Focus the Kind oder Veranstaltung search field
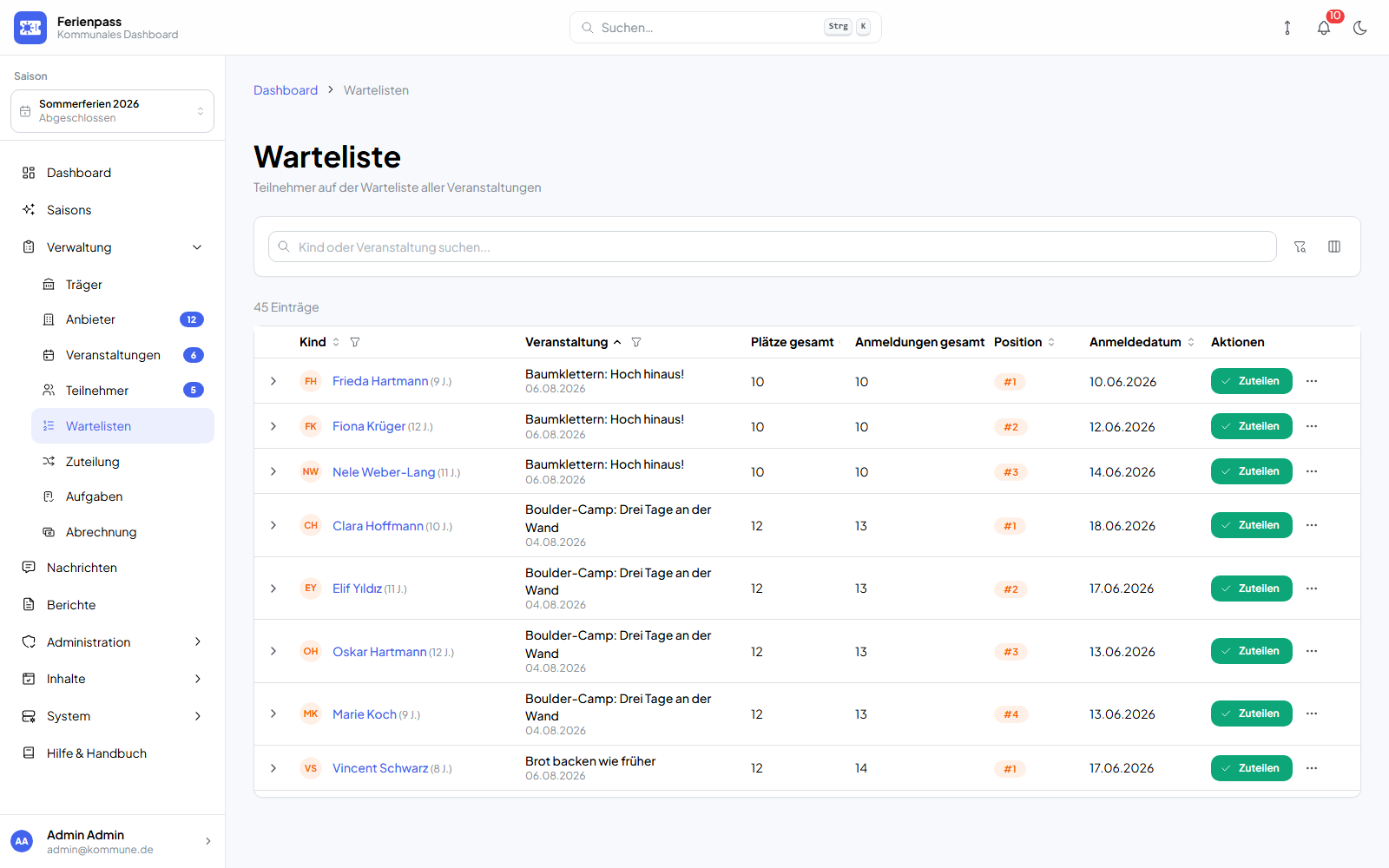The image size is (1389, 868). coord(773,247)
